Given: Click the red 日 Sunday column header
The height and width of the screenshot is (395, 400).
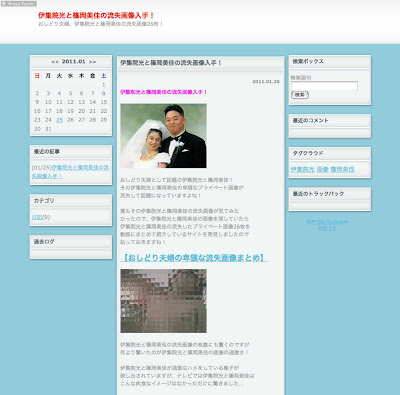Looking at the screenshot, I should [37, 76].
